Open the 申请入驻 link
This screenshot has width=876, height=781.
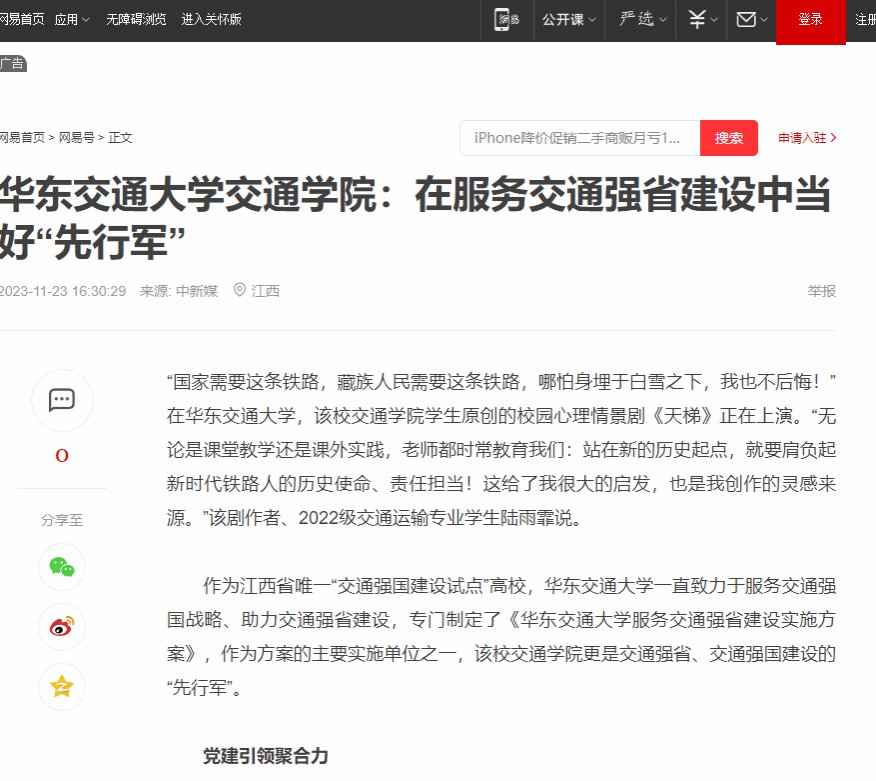point(807,138)
